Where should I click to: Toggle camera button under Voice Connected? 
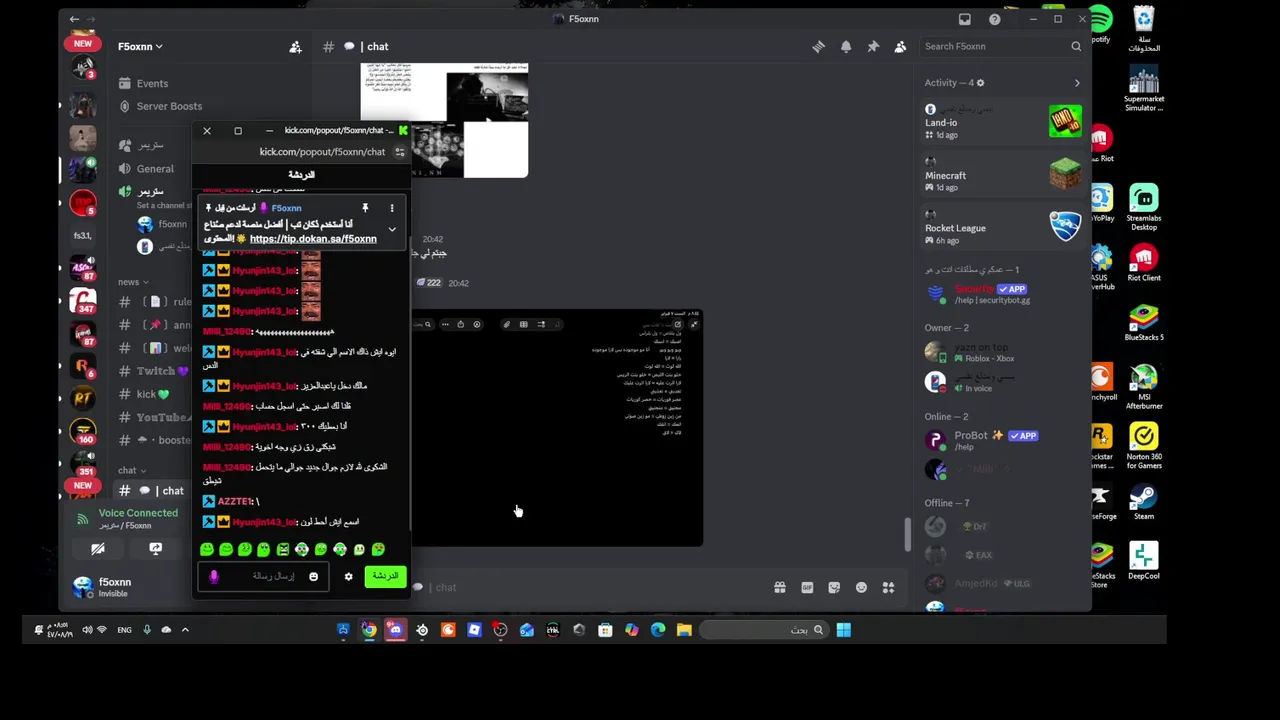click(x=97, y=549)
